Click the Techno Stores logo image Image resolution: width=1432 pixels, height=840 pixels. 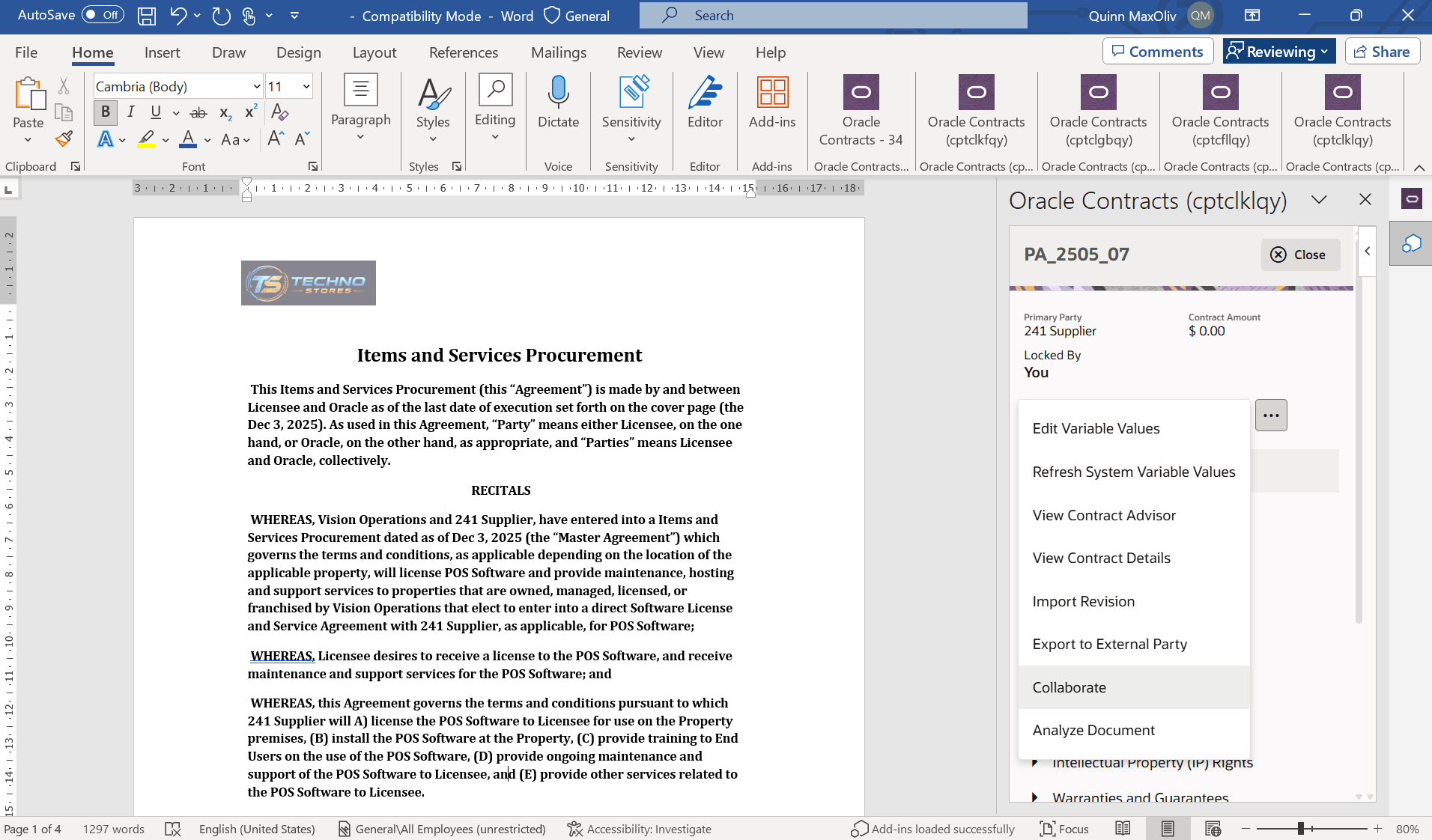point(309,283)
